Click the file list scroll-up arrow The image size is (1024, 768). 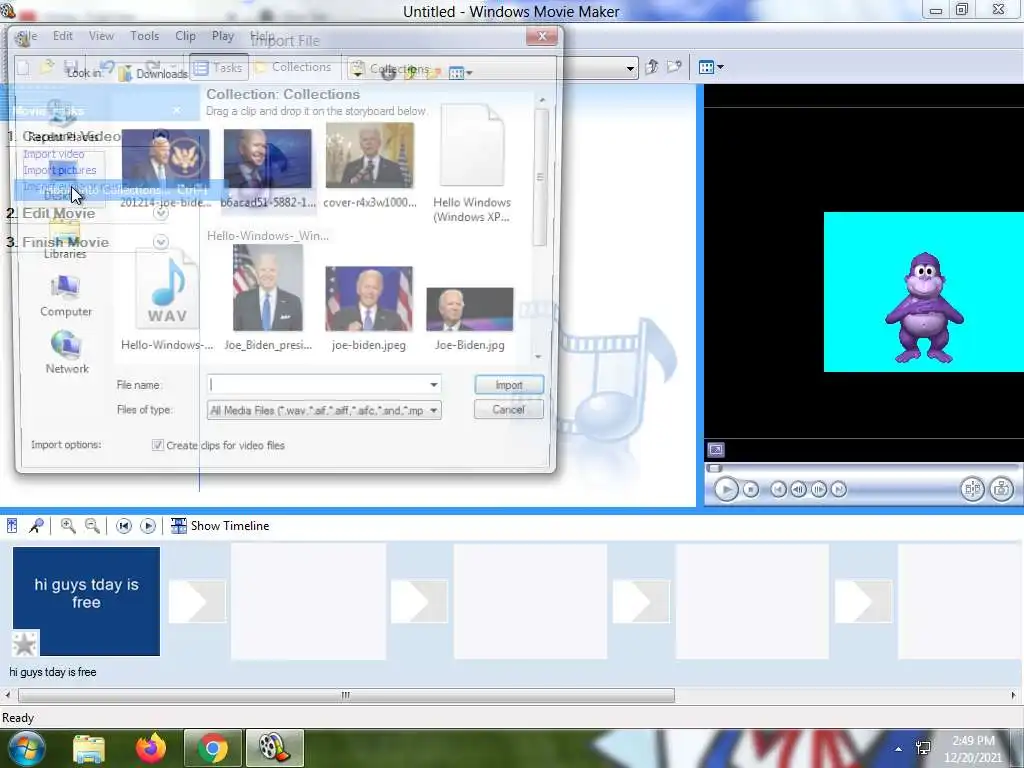click(x=541, y=100)
